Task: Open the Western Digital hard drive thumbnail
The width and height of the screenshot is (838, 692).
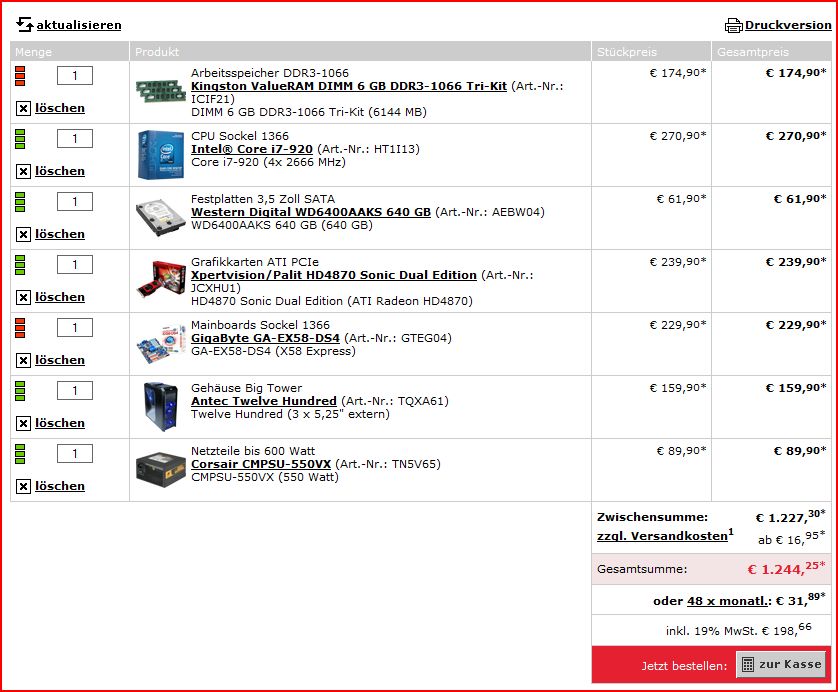Action: (160, 217)
